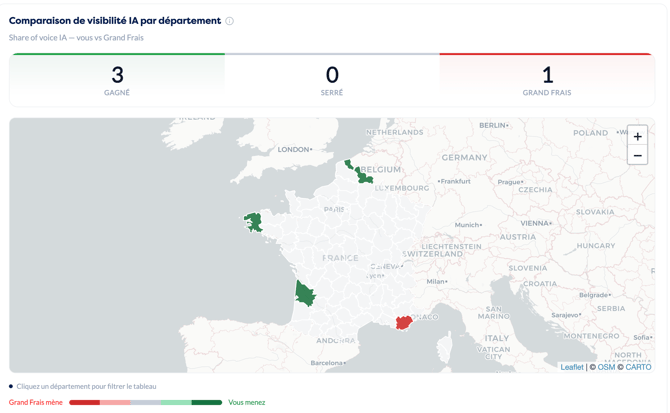Select the Grand Frais summary card
This screenshot has height=413, width=670.
547,80
